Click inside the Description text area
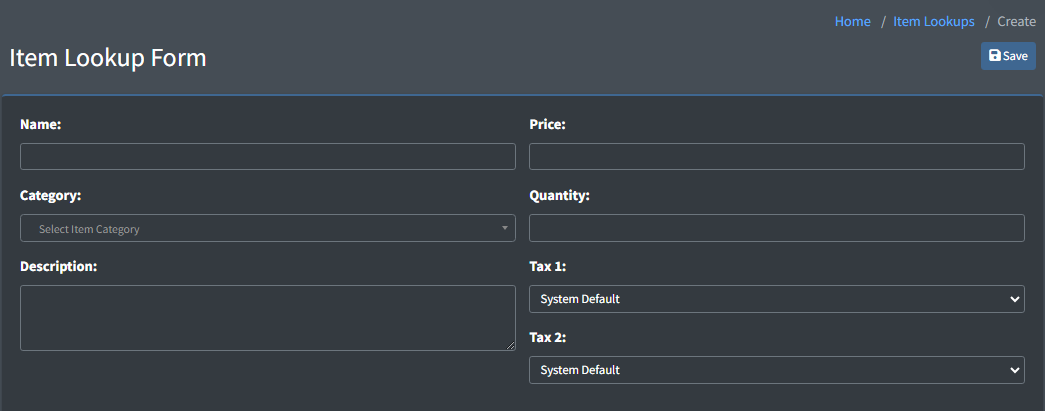 coord(268,318)
